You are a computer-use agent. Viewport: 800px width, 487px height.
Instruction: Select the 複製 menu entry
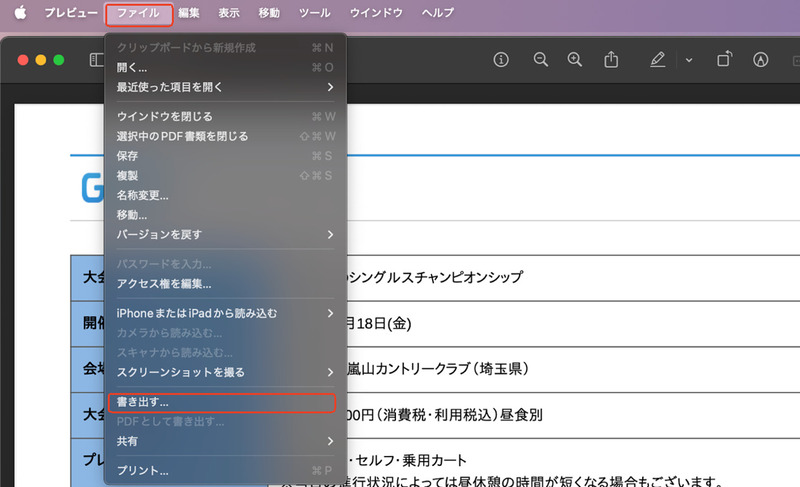pos(127,175)
